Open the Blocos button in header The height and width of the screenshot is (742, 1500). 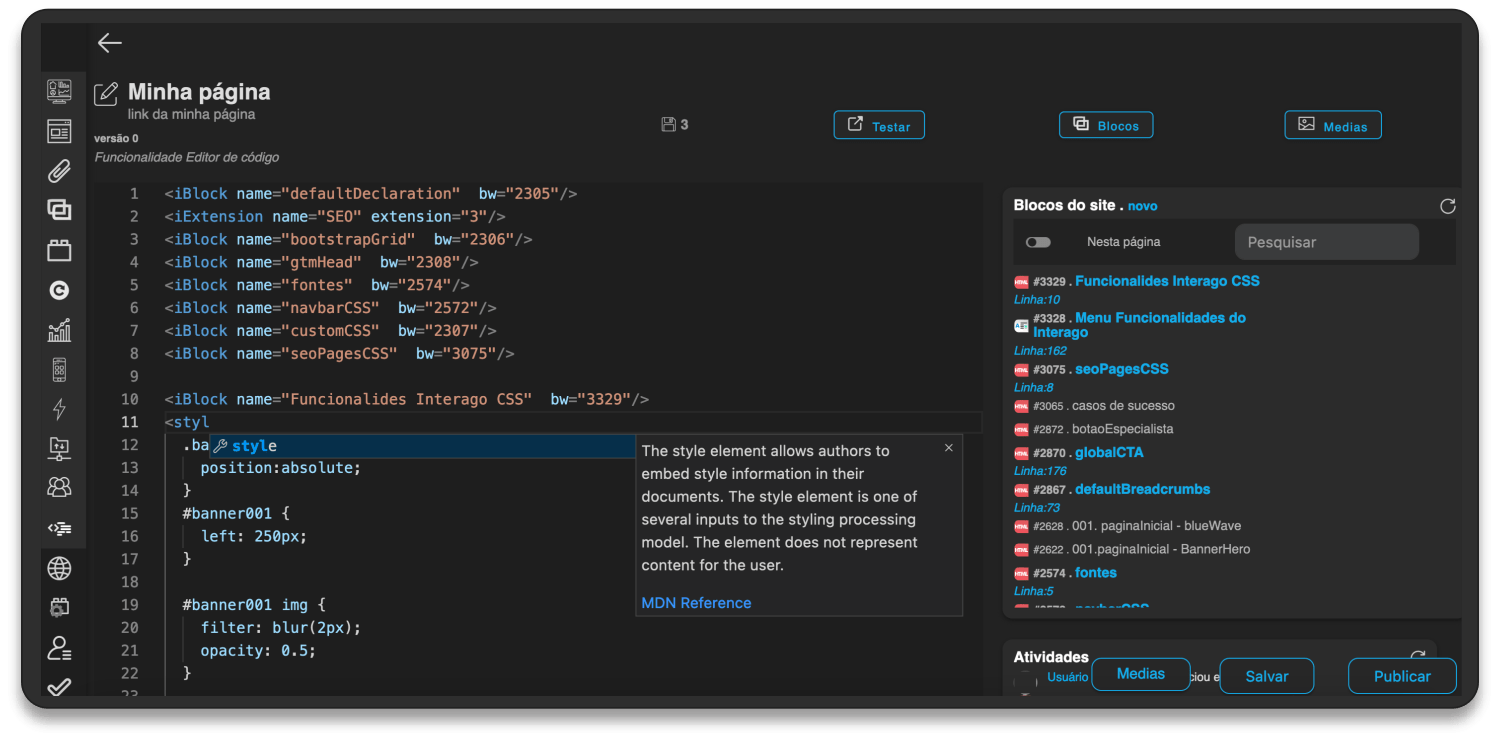[1106, 125]
